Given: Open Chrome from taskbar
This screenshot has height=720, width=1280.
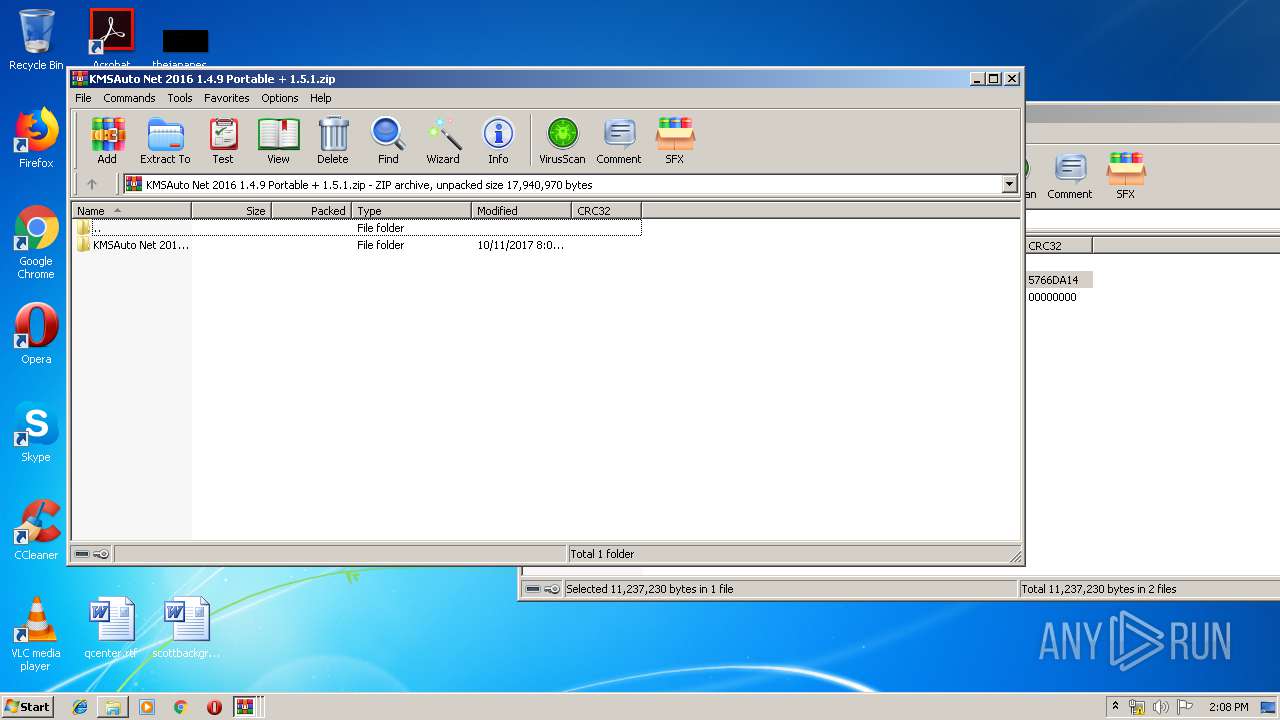Looking at the screenshot, I should pyautogui.click(x=181, y=707).
